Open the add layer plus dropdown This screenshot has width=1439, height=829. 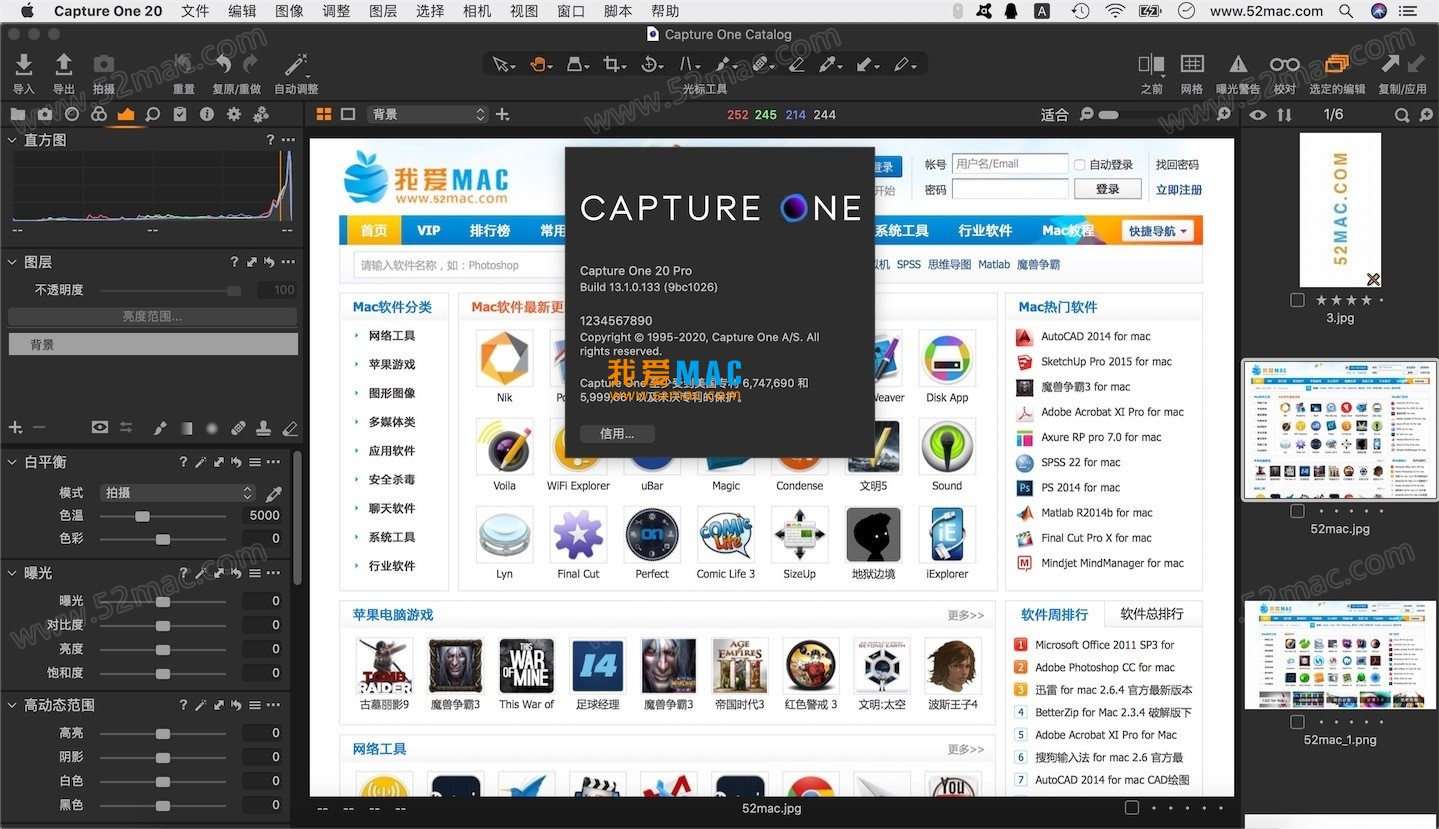click(x=16, y=428)
